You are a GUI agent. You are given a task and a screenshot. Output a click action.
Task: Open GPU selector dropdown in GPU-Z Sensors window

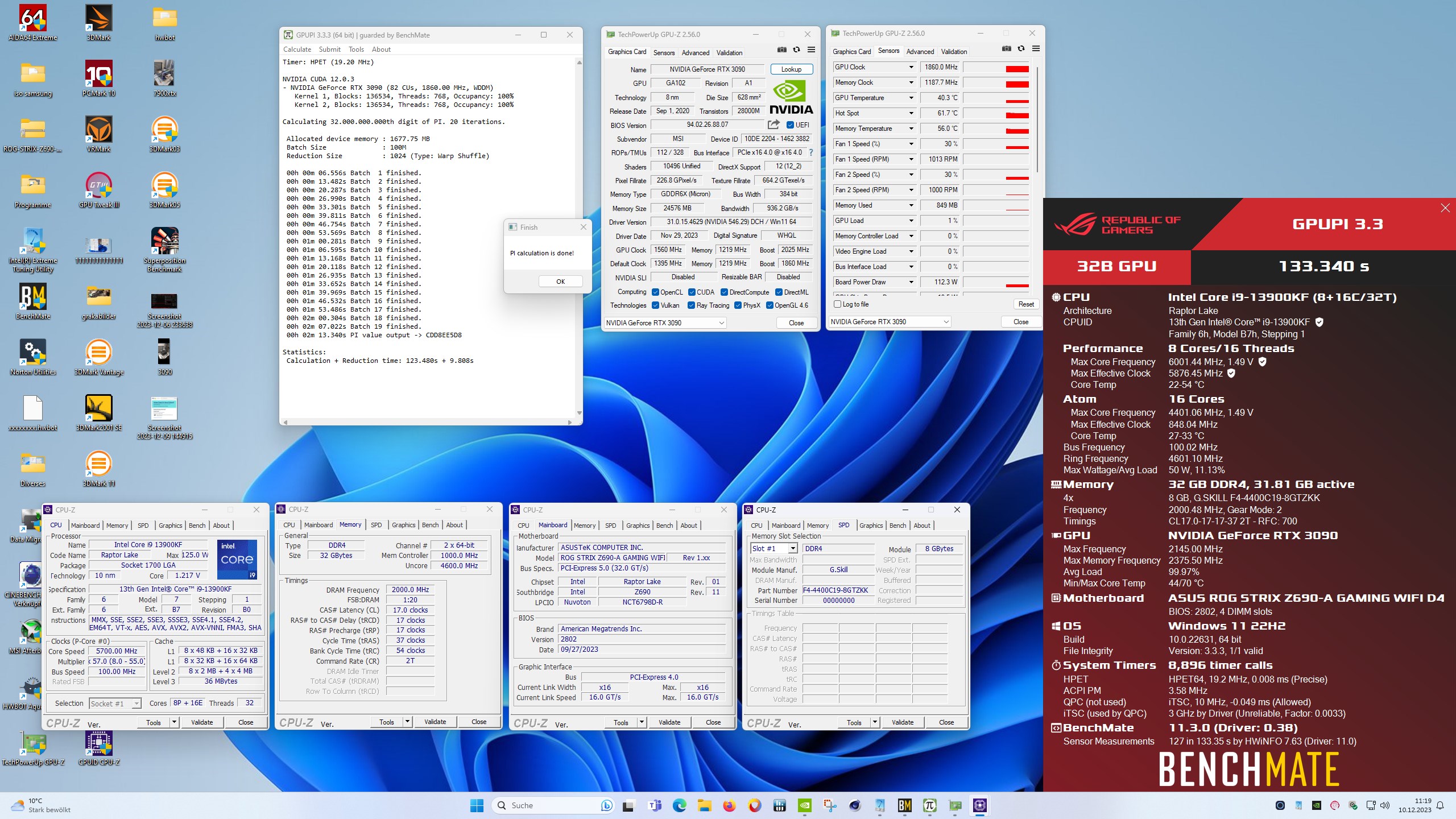tap(890, 322)
